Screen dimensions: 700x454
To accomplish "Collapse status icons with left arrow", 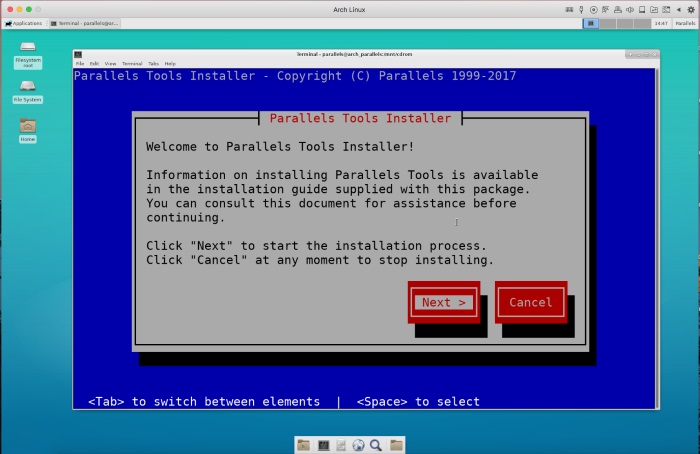I will [x=679, y=9].
